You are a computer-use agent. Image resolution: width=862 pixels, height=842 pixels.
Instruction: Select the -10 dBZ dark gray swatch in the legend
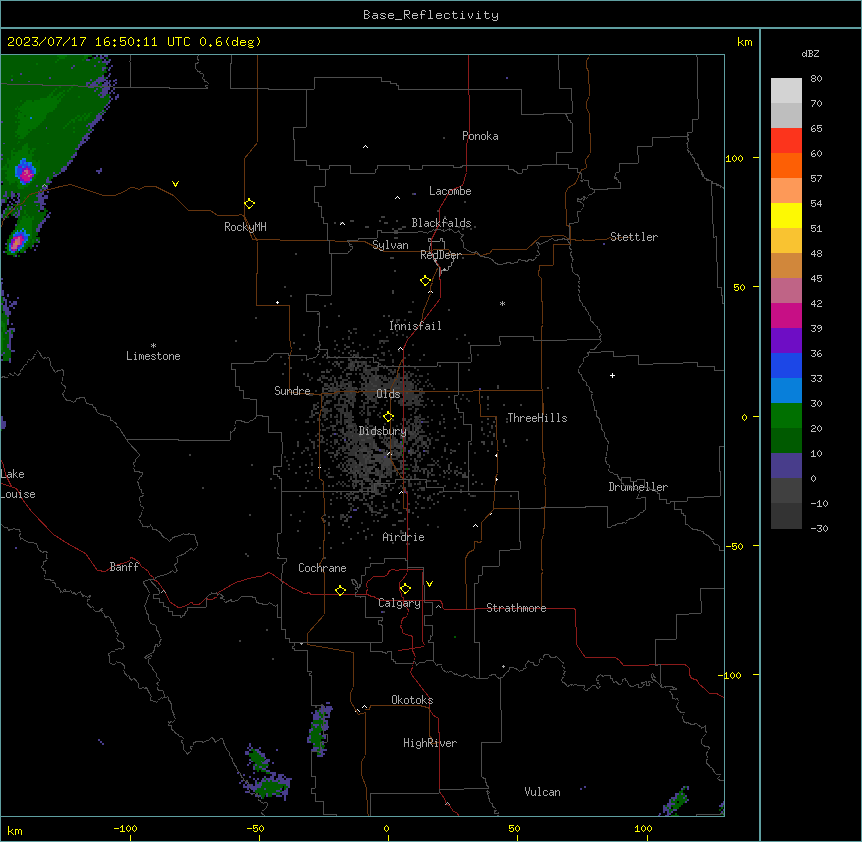(786, 516)
